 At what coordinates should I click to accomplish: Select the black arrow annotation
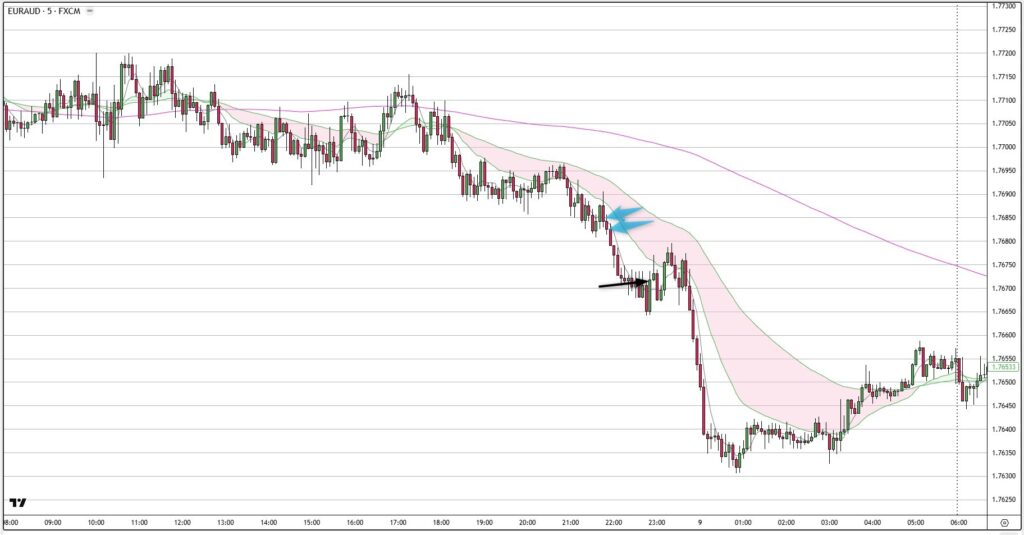click(624, 285)
